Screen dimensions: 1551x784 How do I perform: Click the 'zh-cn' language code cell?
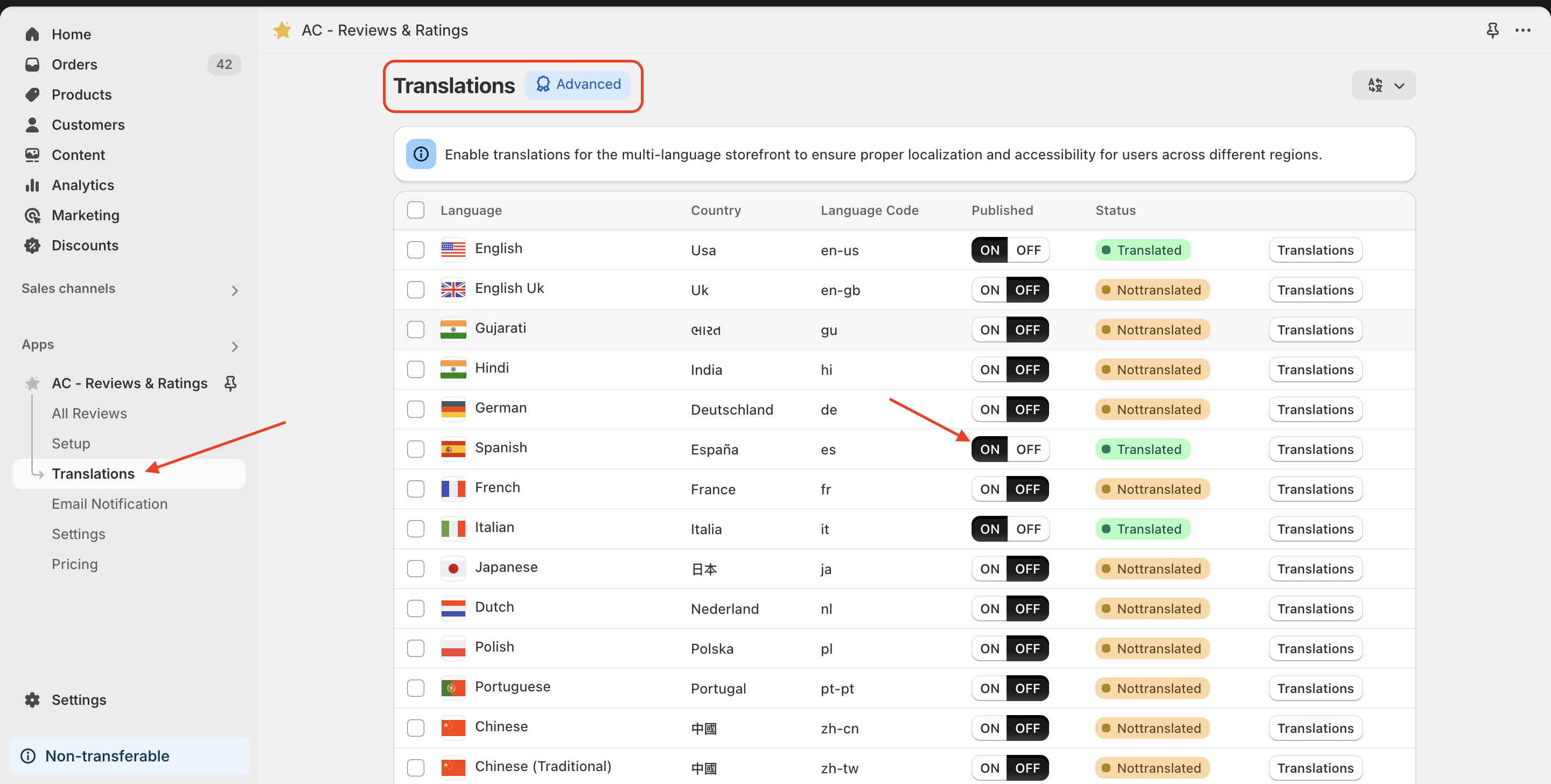(x=840, y=728)
